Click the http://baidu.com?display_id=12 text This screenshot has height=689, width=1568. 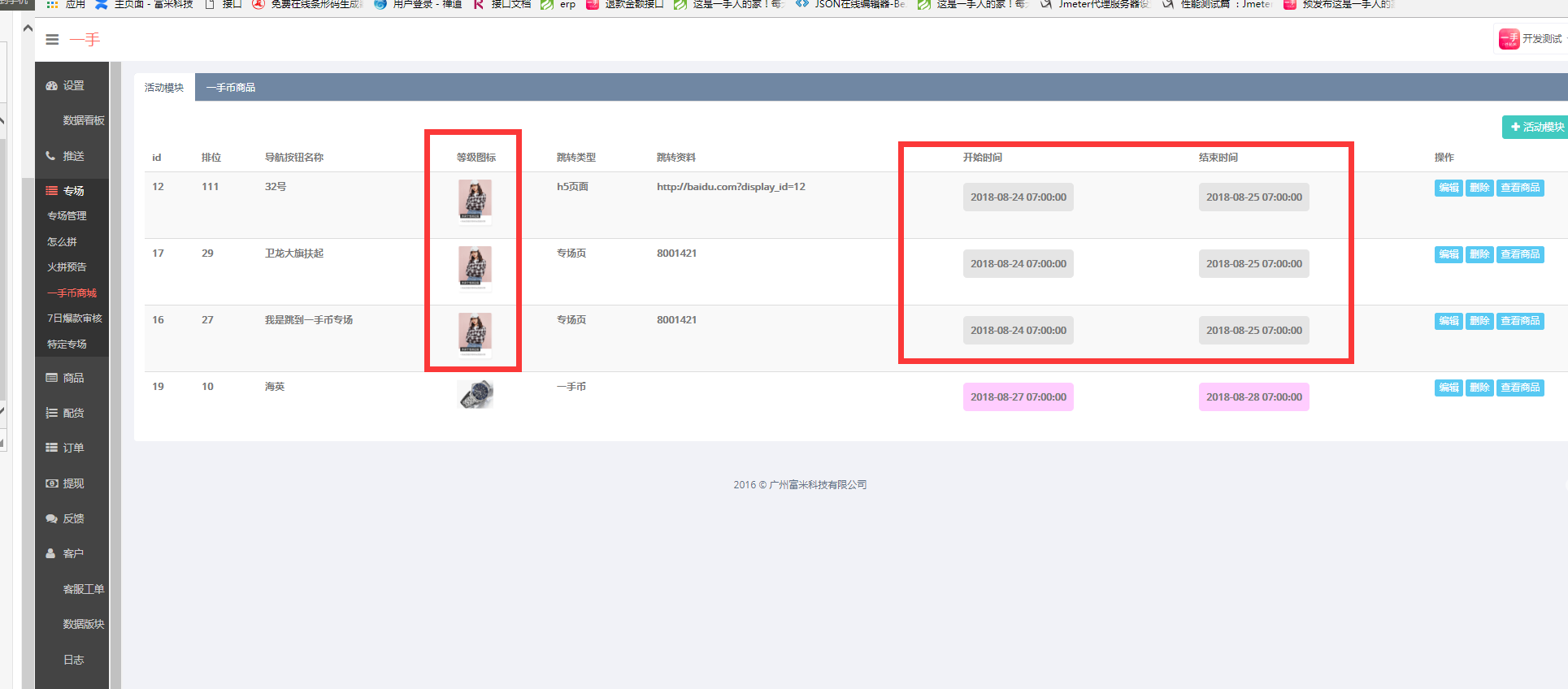coord(731,187)
